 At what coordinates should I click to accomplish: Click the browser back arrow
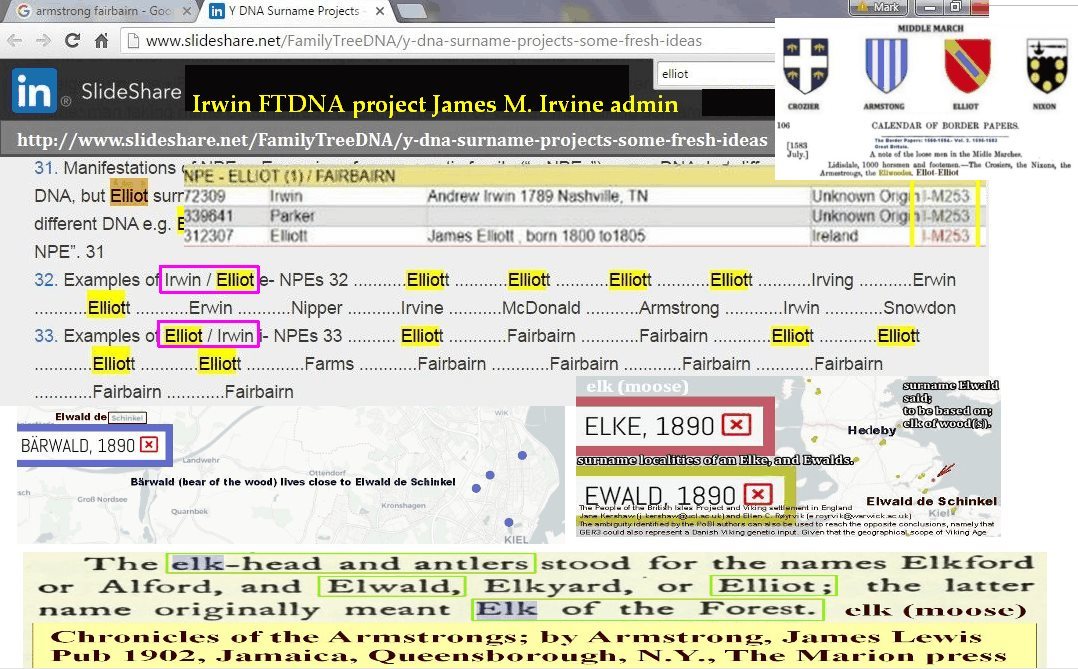coord(15,41)
